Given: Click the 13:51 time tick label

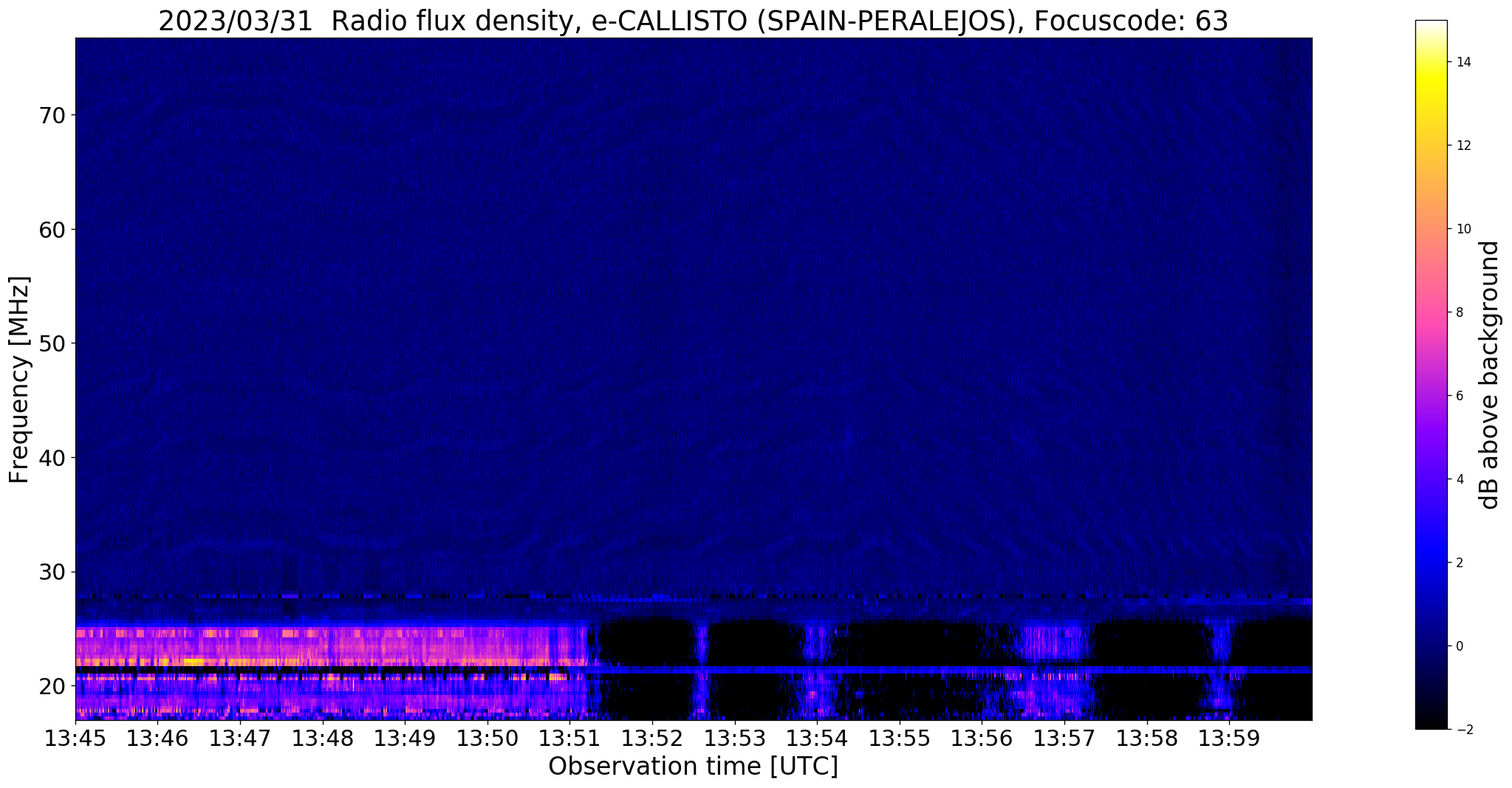Looking at the screenshot, I should [x=569, y=739].
